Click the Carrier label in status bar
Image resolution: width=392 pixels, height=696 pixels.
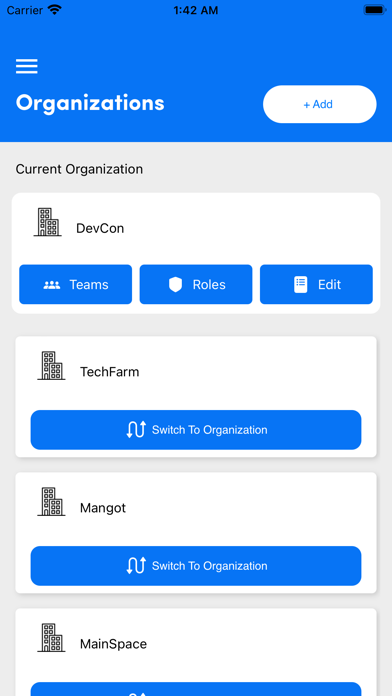coord(25,10)
